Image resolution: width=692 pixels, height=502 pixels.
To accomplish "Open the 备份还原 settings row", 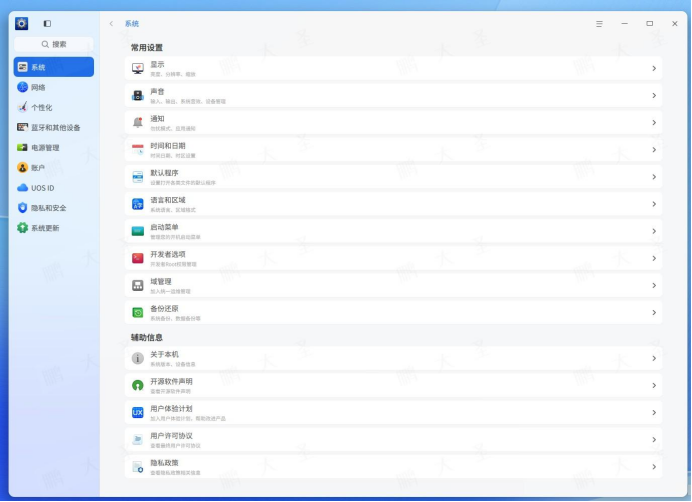I will [393, 313].
